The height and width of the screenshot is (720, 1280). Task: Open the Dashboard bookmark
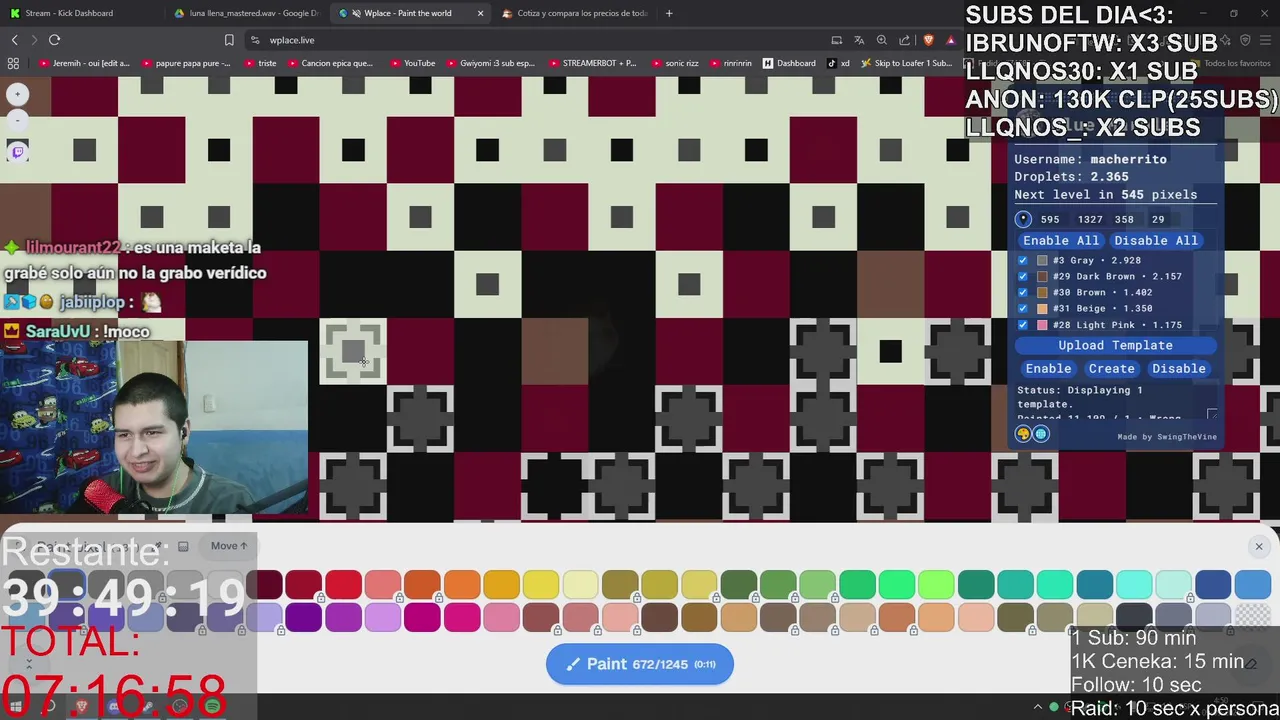[x=789, y=63]
